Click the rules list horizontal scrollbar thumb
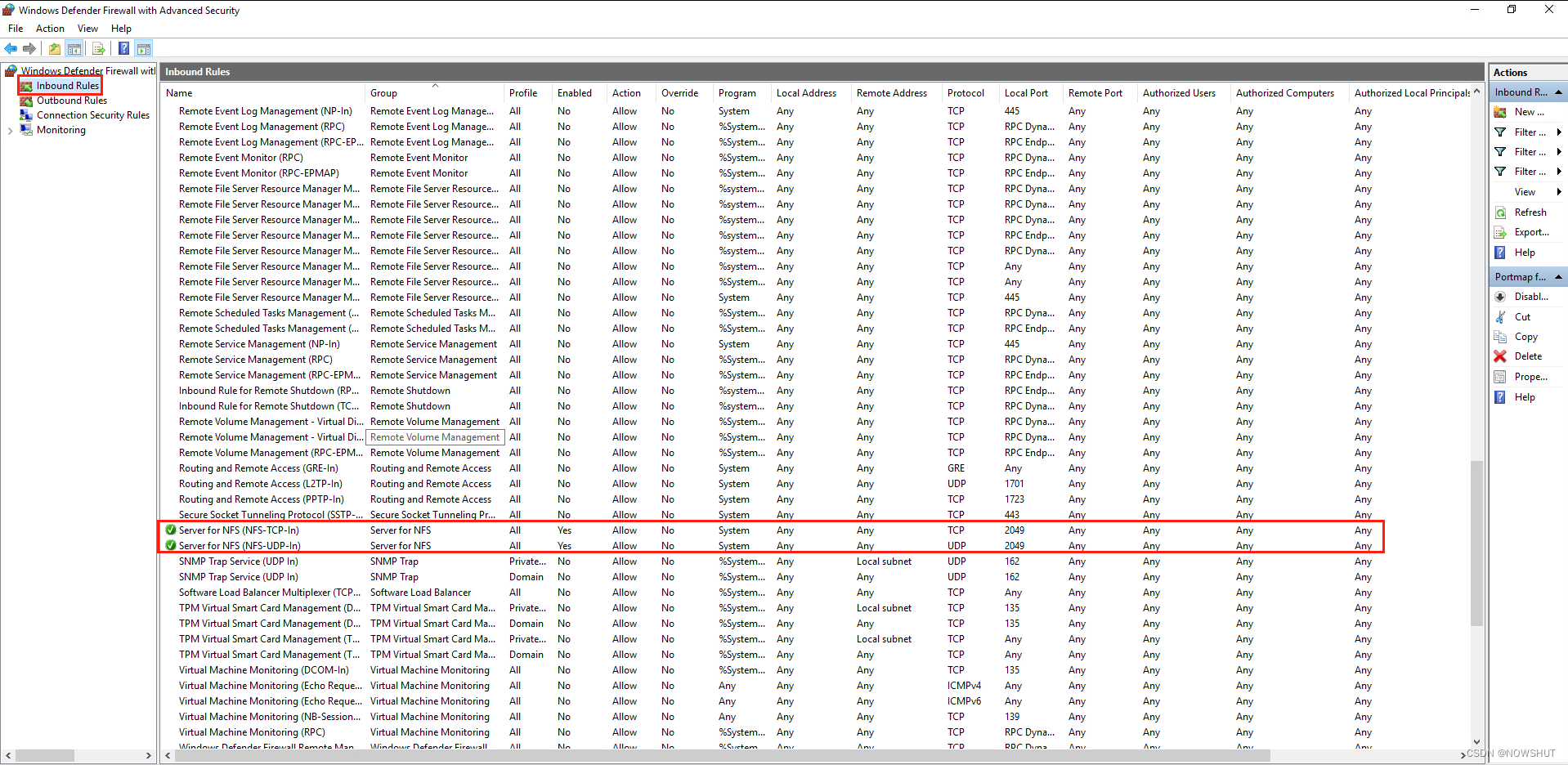The image size is (1568, 765). [x=721, y=755]
